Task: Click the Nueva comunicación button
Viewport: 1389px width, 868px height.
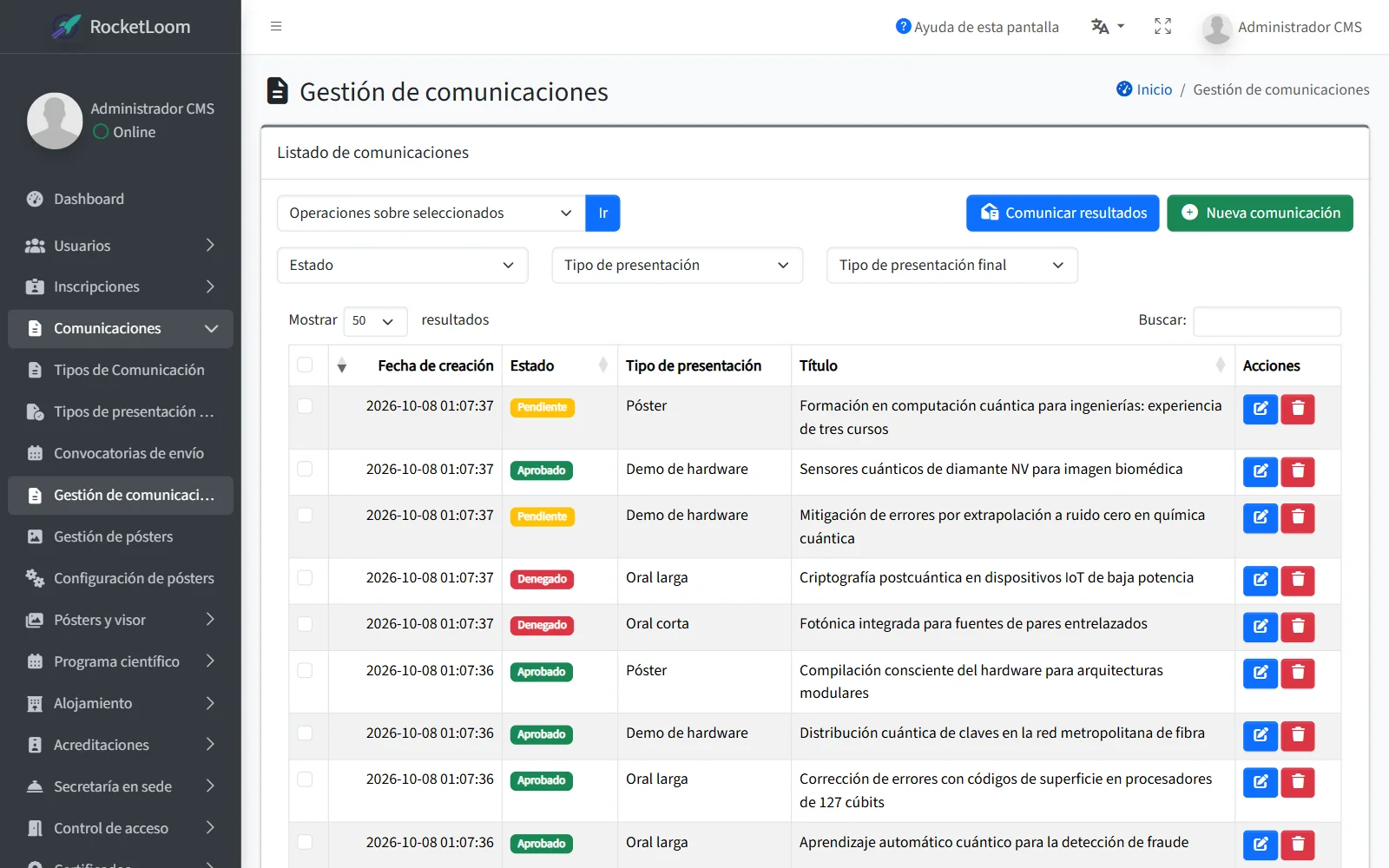Action: click(1260, 213)
